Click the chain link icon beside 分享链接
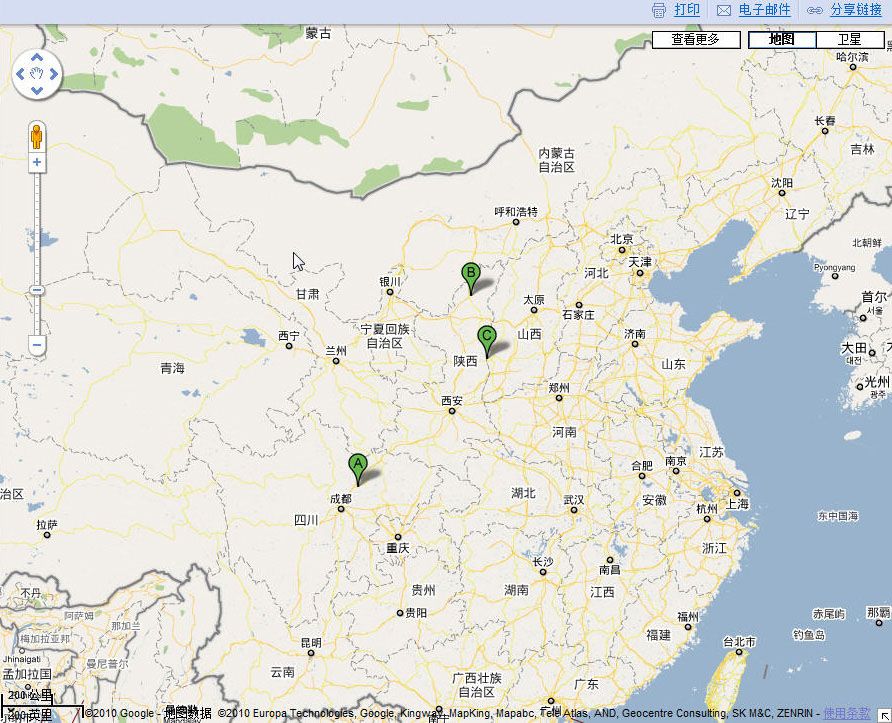The width and height of the screenshot is (892, 723). tap(815, 10)
